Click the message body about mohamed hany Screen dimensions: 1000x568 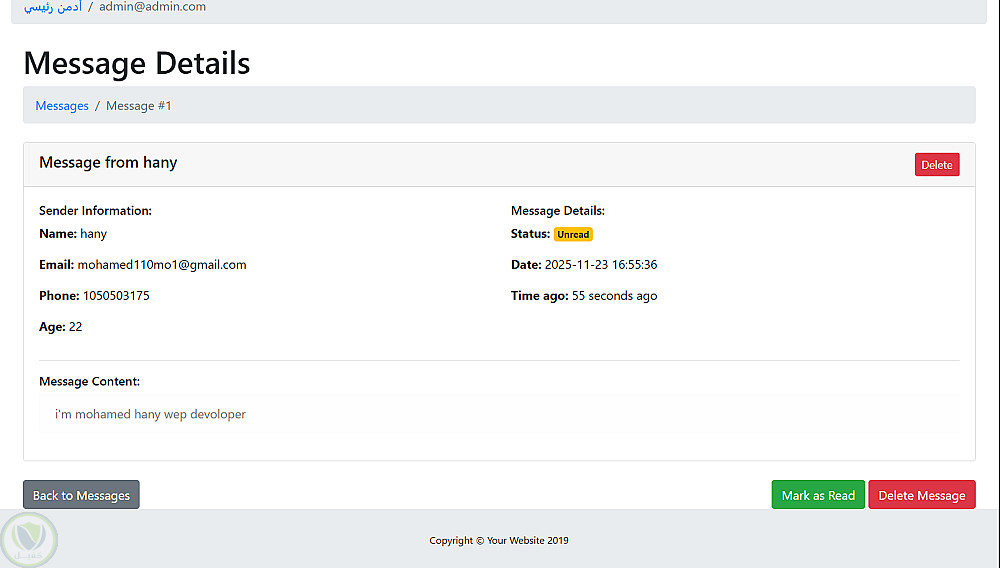click(x=150, y=414)
